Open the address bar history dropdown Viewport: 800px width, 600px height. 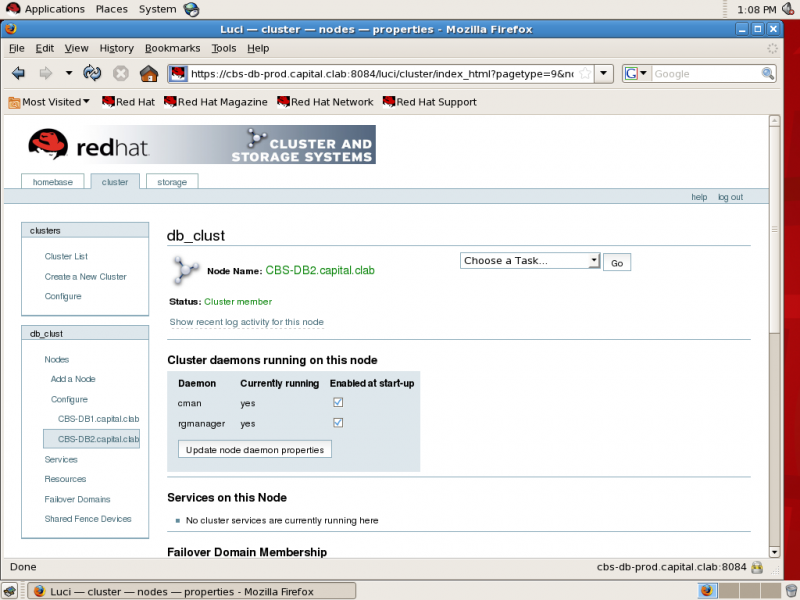604,74
